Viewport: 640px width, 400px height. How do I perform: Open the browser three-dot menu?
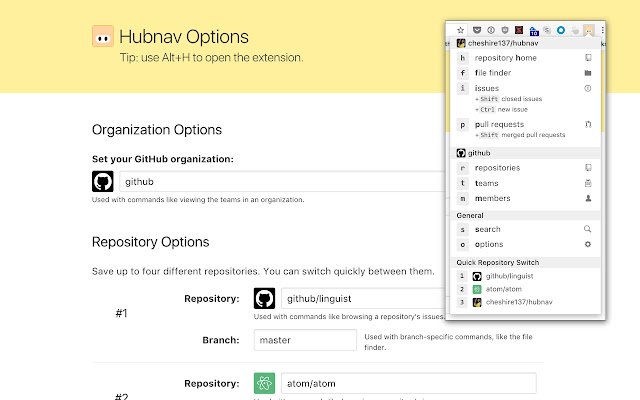click(x=602, y=30)
